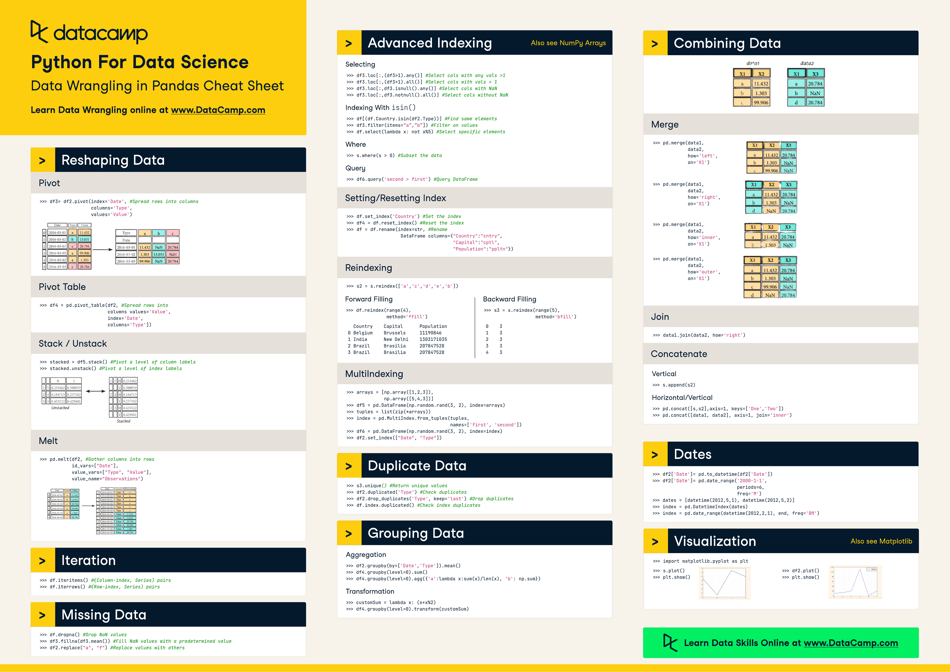The width and height of the screenshot is (950, 672).
Task: Follow the 'Also see NumPy Arrays' link
Action: (x=568, y=43)
